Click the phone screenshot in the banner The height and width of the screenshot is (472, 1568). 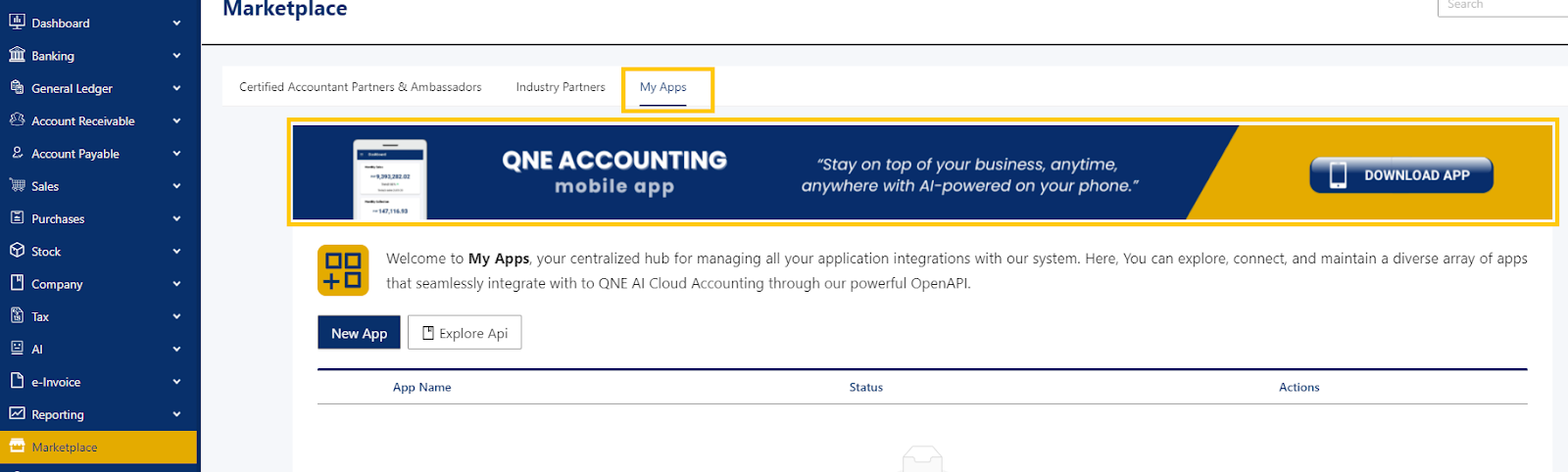pos(390,178)
